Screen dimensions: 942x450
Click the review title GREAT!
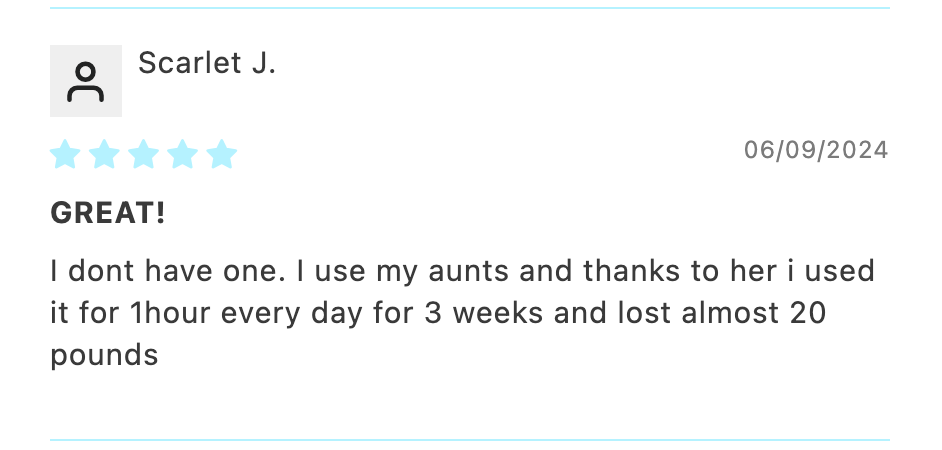pos(108,213)
